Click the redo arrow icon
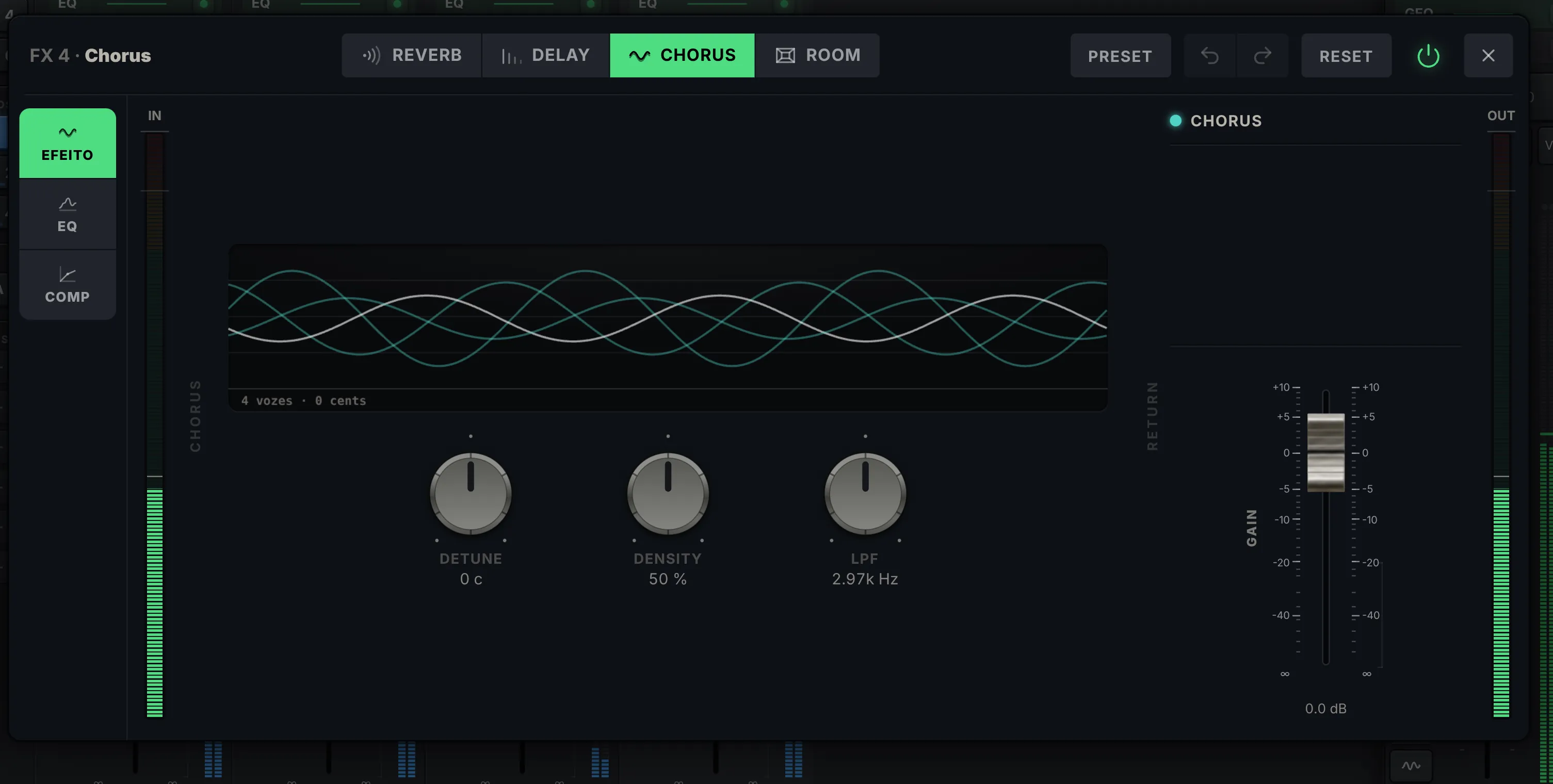Image resolution: width=1553 pixels, height=784 pixels. coord(1263,56)
